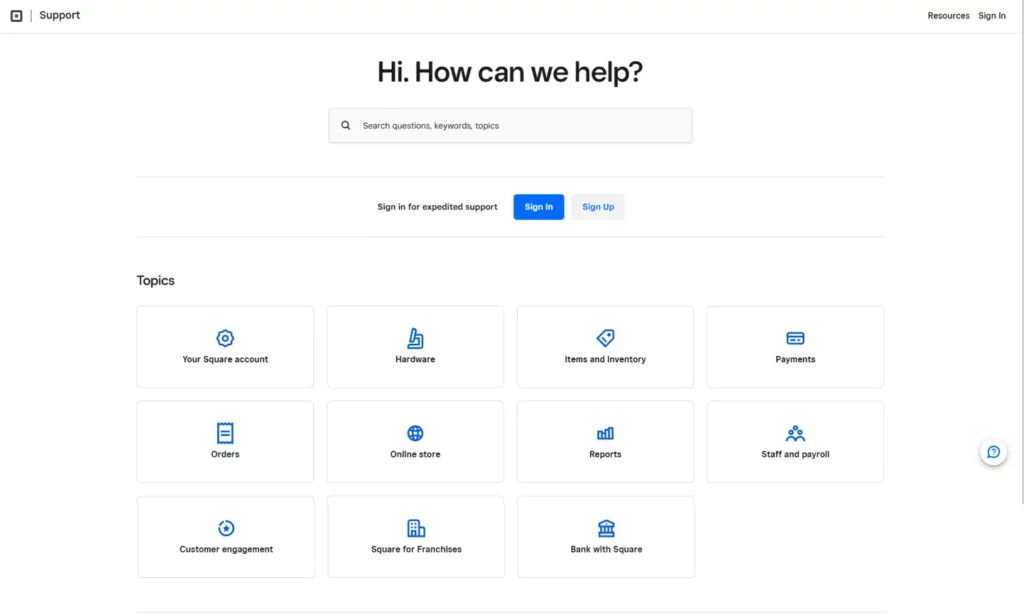1024x614 pixels.
Task: Open the Online store topic
Action: pyautogui.click(x=415, y=441)
